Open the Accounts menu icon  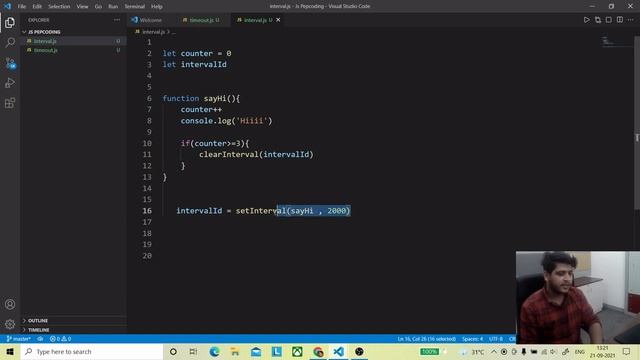pos(10,304)
